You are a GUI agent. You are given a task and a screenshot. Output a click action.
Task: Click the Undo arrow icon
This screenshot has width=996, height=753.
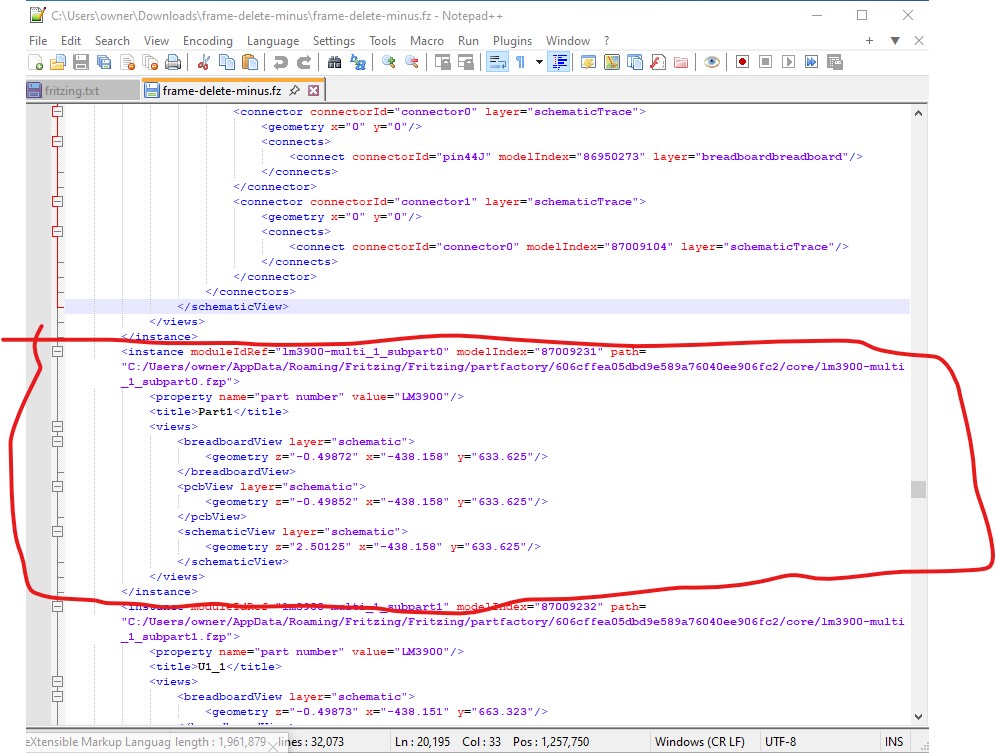[281, 62]
